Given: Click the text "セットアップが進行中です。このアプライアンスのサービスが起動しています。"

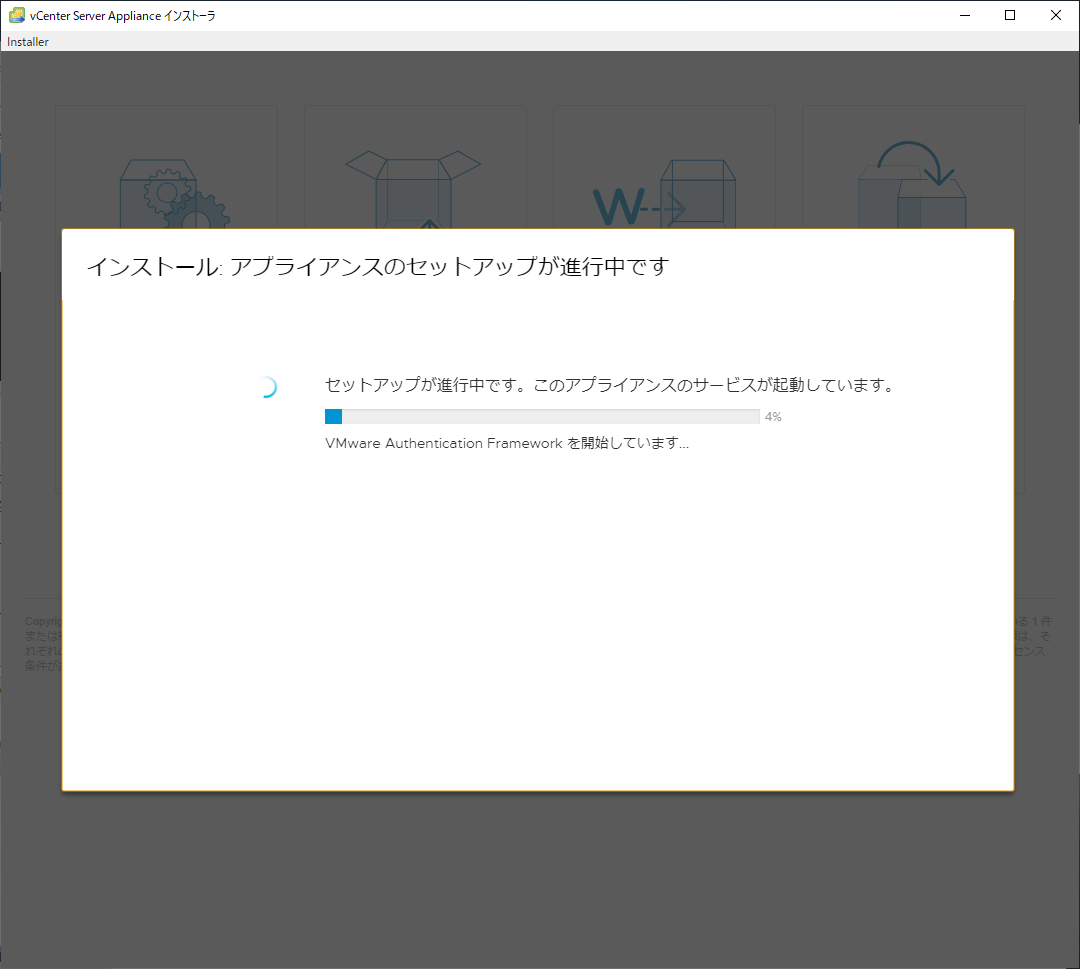Looking at the screenshot, I should (x=610, y=384).
